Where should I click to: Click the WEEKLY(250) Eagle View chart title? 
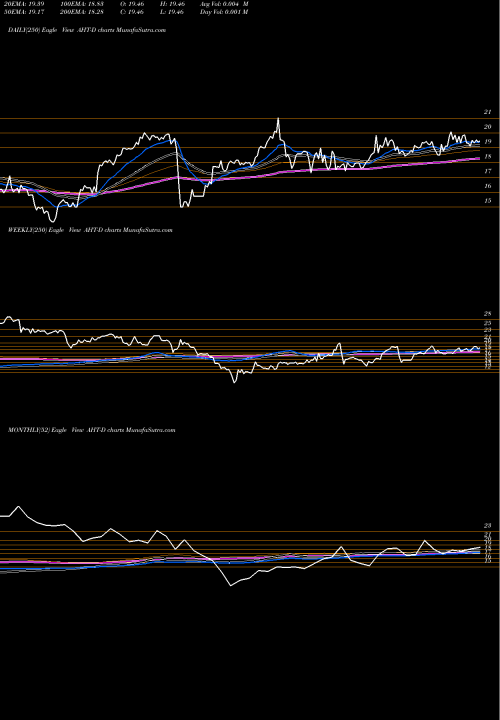coord(90,230)
